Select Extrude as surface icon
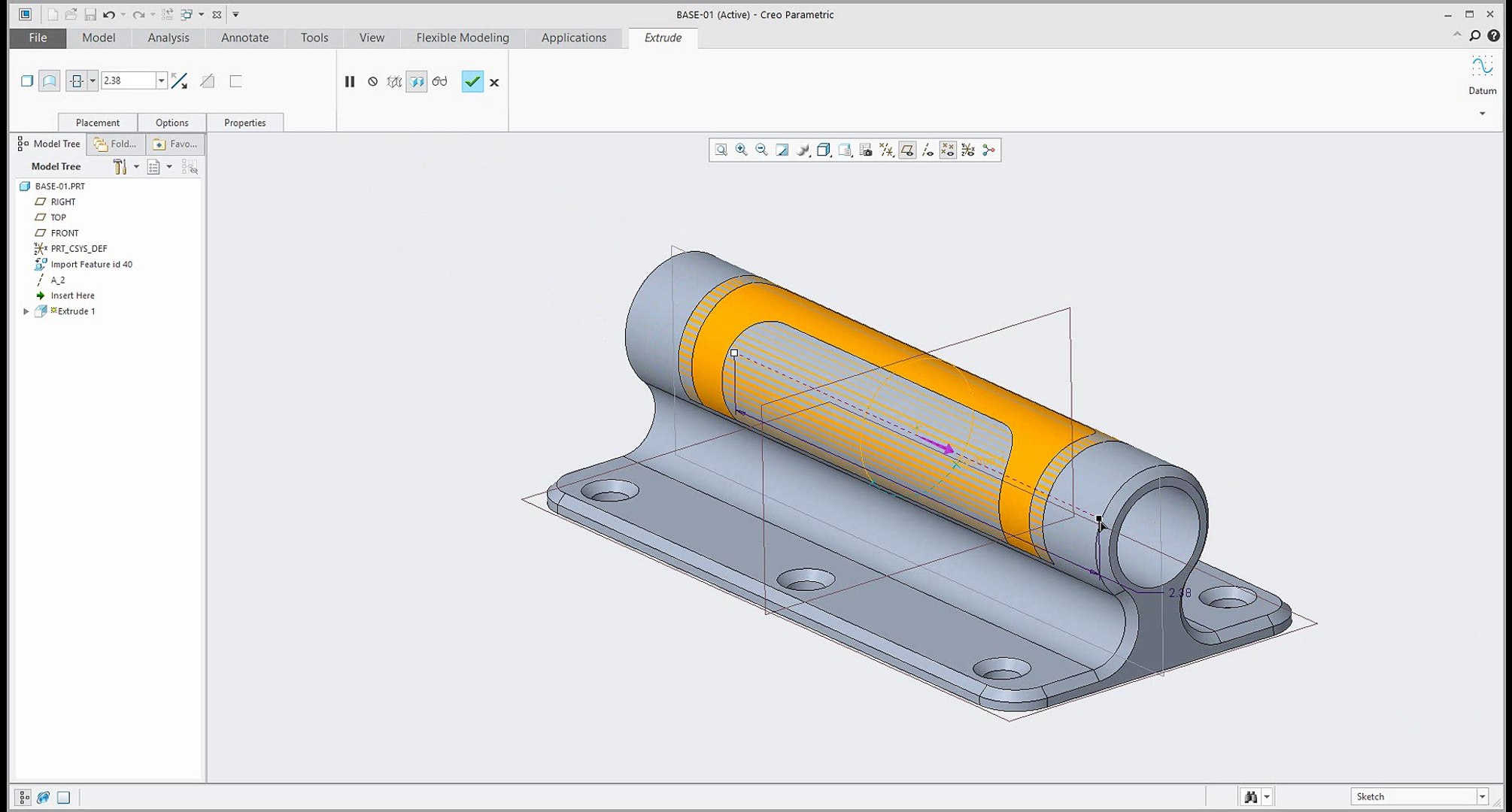 [x=50, y=81]
